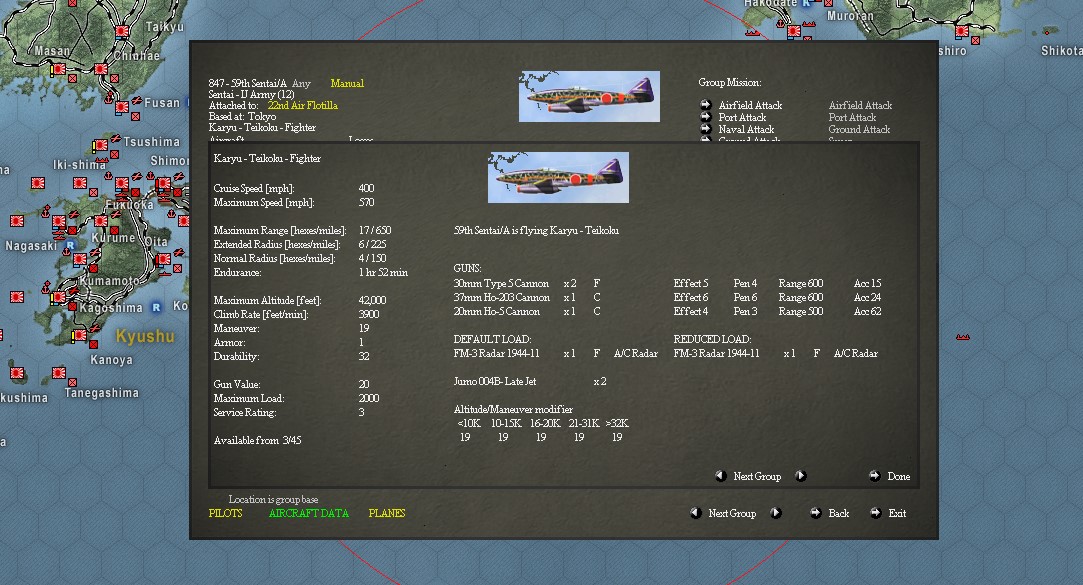
Task: Select Naval Attack mission arrow
Action: [x=705, y=128]
